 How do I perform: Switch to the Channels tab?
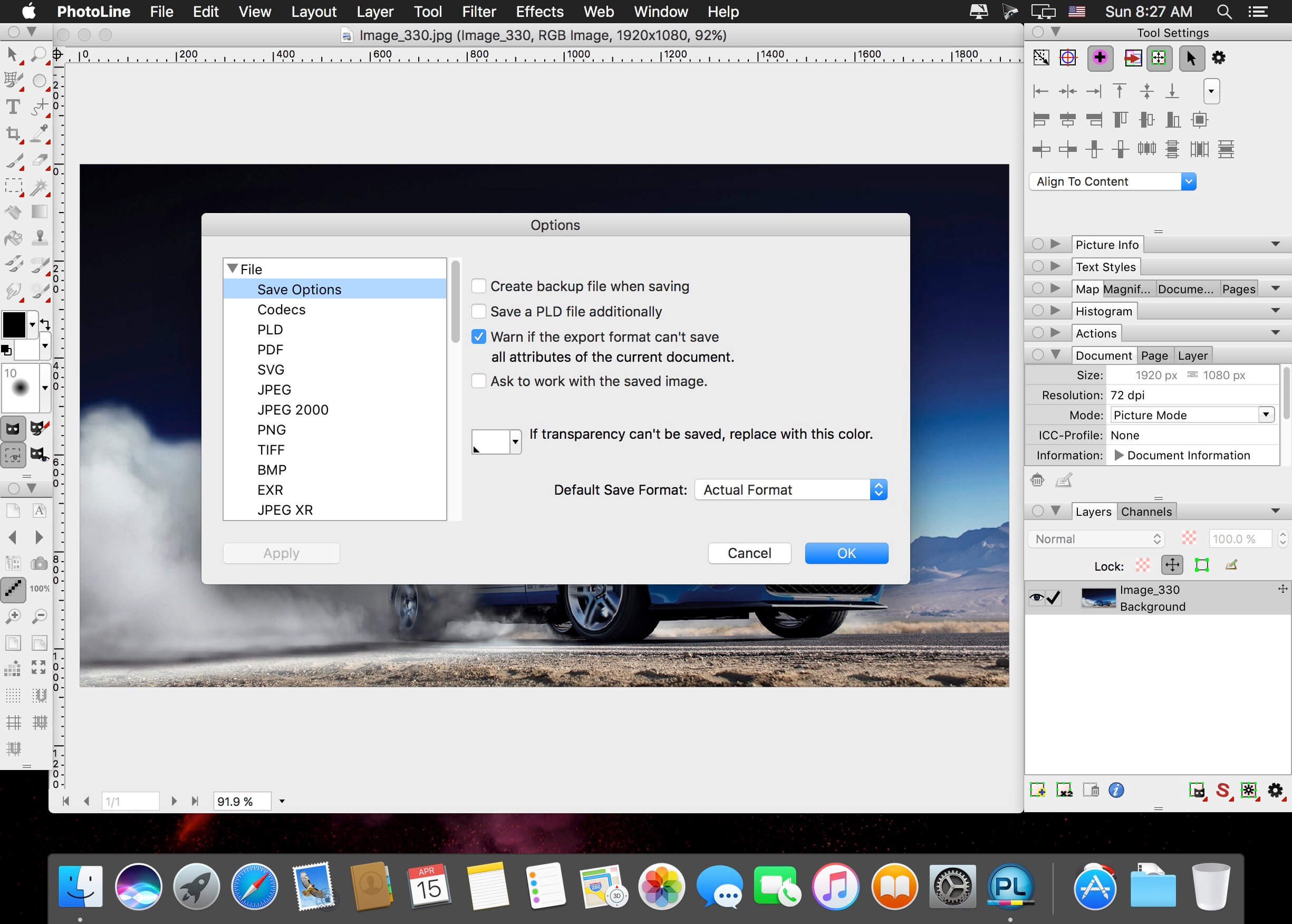coord(1146,512)
